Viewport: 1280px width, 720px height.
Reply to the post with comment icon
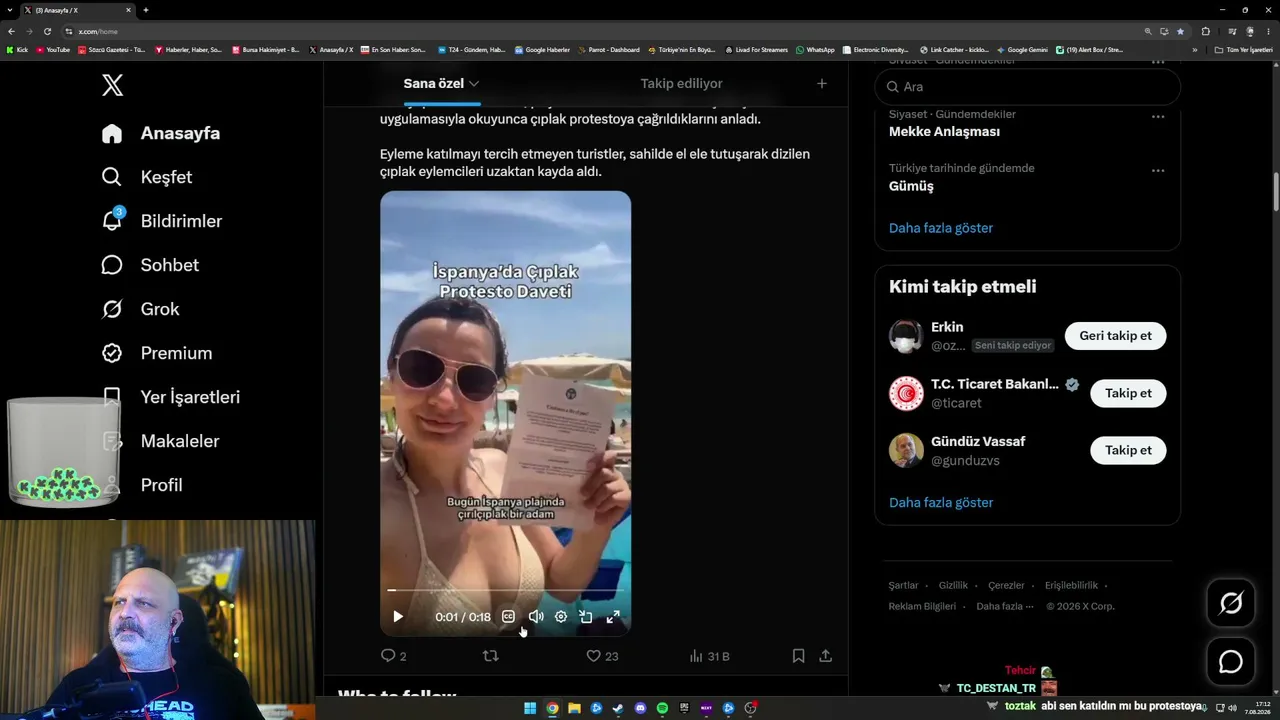click(x=388, y=656)
